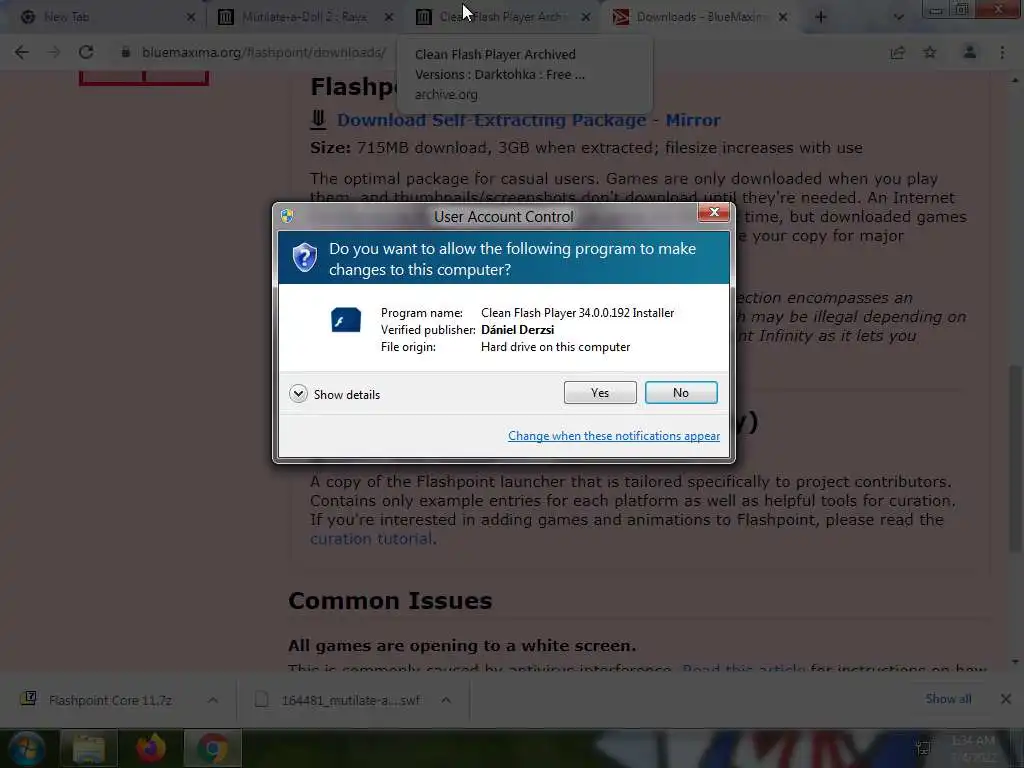Click the site lock icon
The image size is (1024, 768).
[x=125, y=52]
